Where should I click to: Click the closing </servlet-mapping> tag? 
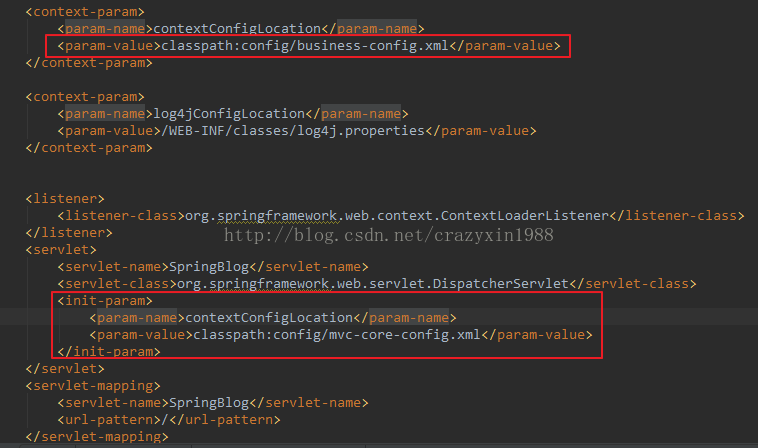tap(97, 436)
